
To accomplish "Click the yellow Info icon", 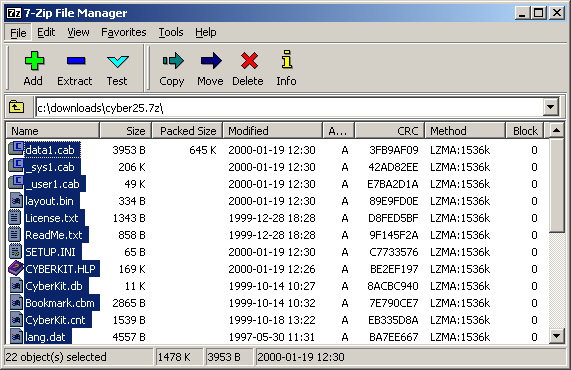I will (287, 59).
